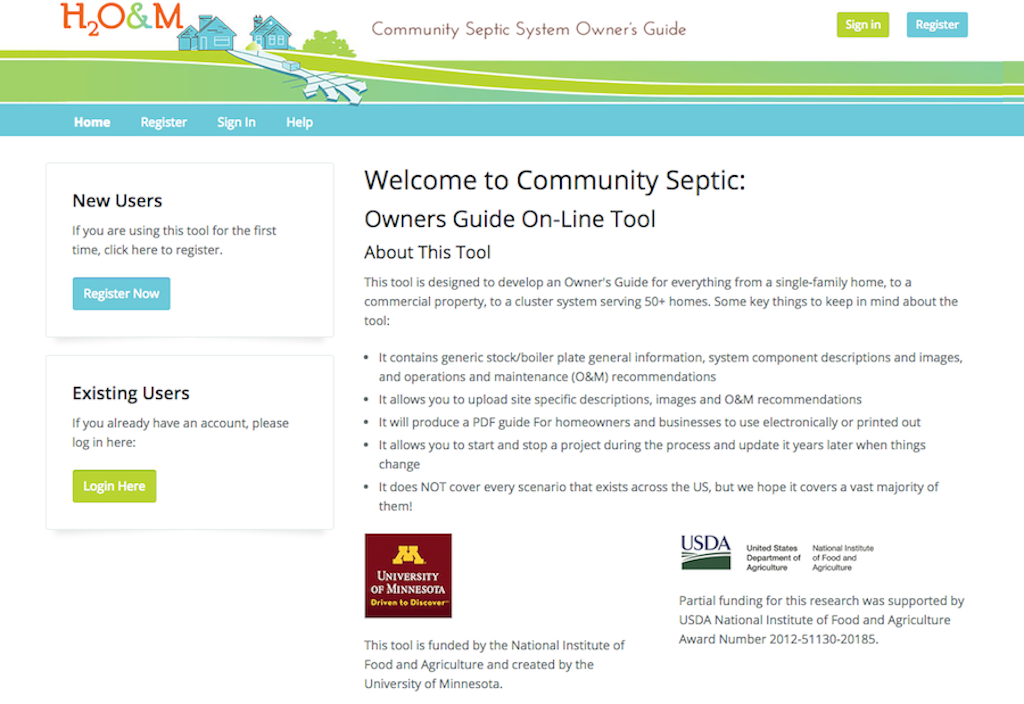The image size is (1024, 704).
Task: Click the 'Register' button in the header
Action: tap(937, 23)
